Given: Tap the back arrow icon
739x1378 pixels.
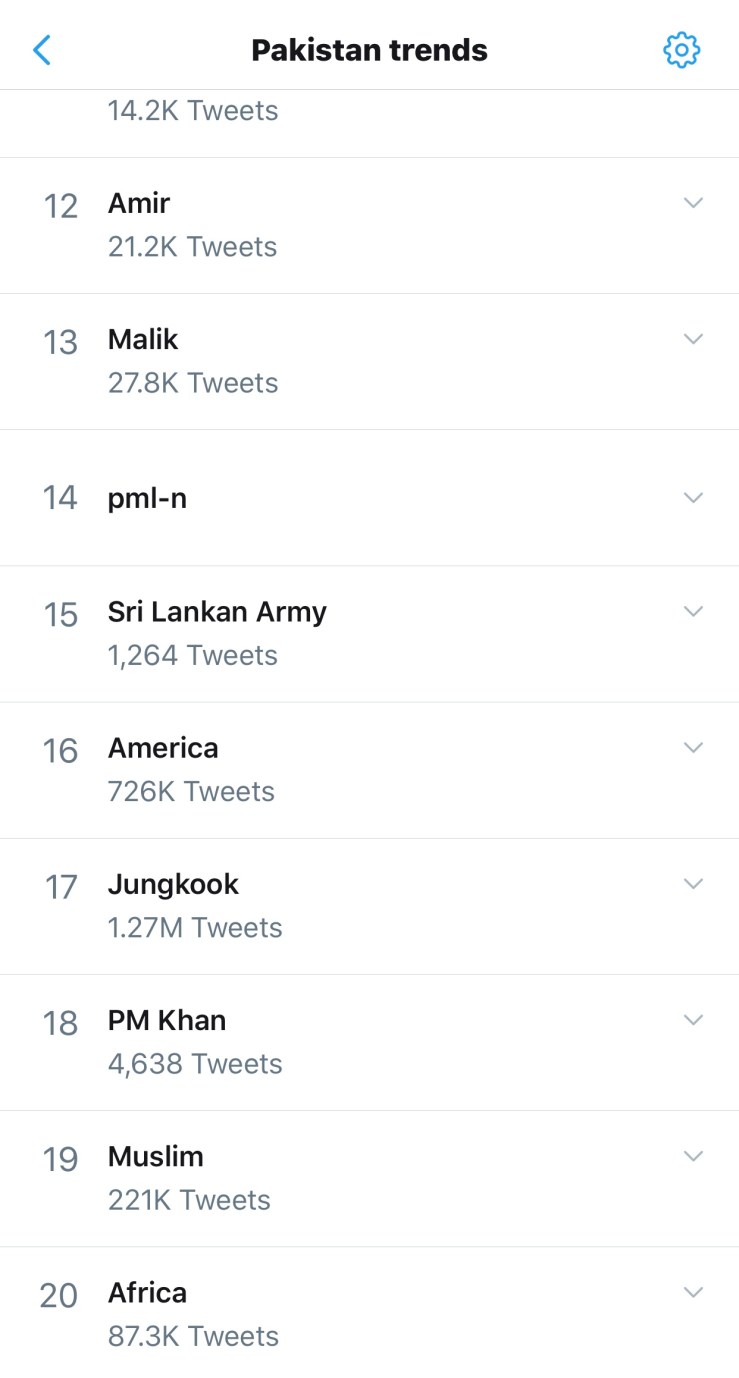Looking at the screenshot, I should click(x=42, y=50).
